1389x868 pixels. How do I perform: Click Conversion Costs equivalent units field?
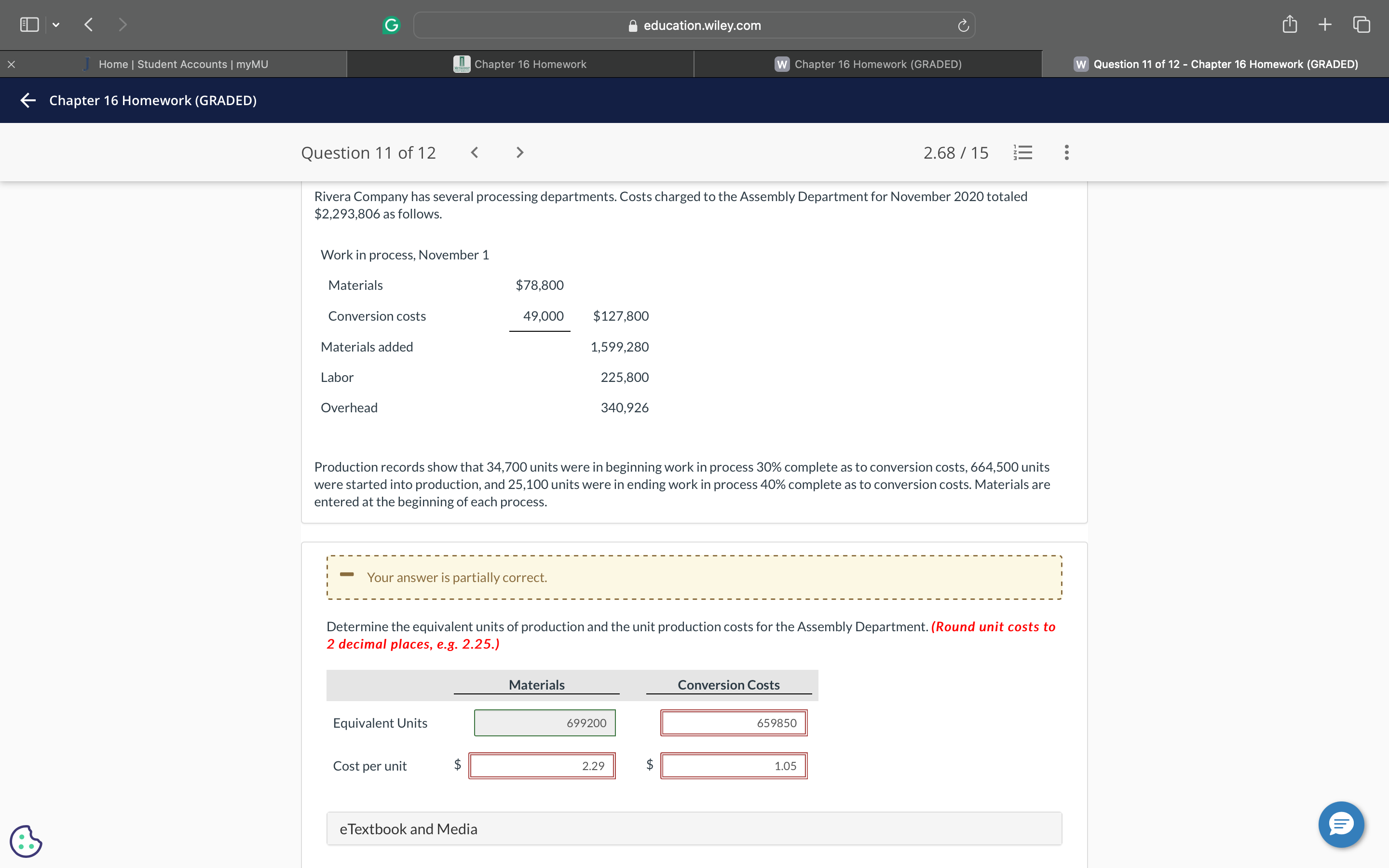click(734, 723)
